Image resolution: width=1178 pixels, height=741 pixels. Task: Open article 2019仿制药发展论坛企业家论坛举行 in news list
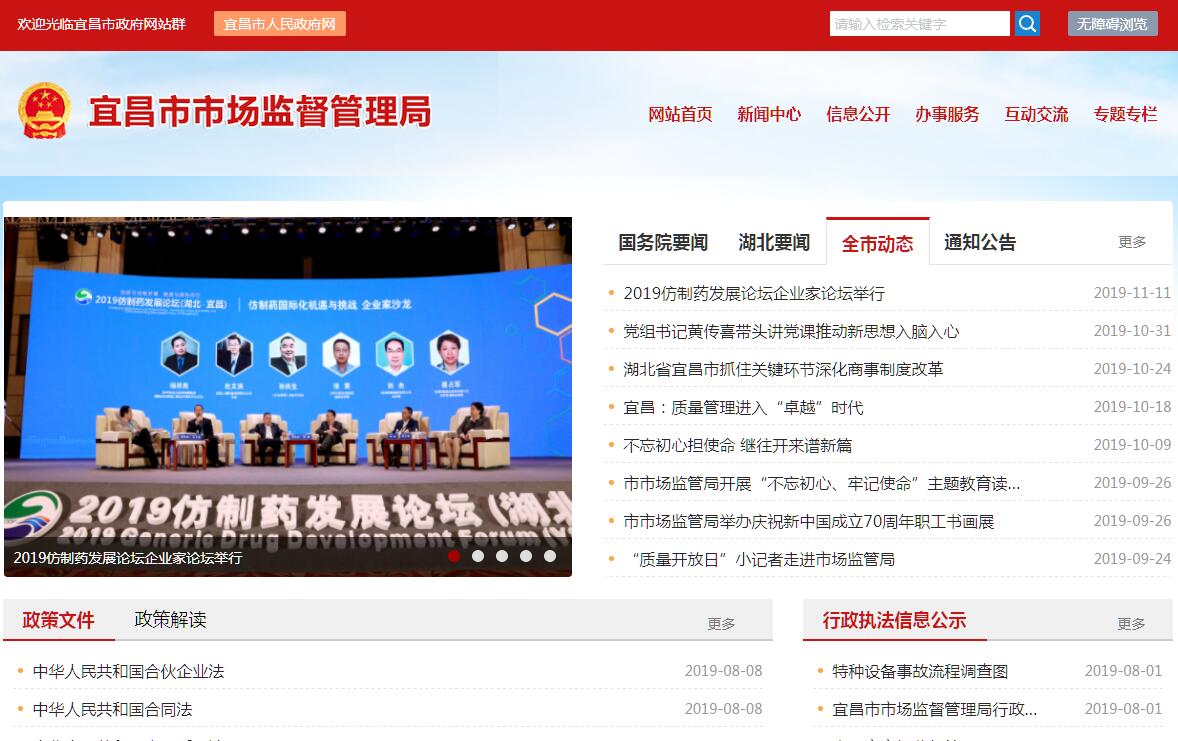(753, 293)
